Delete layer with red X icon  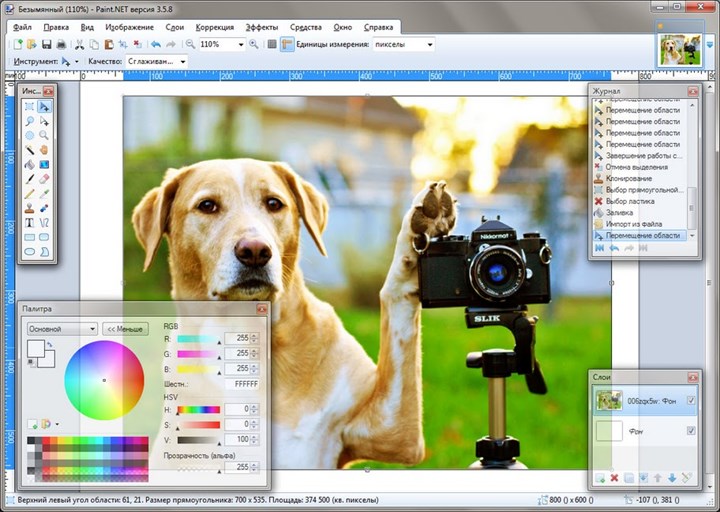[614, 478]
